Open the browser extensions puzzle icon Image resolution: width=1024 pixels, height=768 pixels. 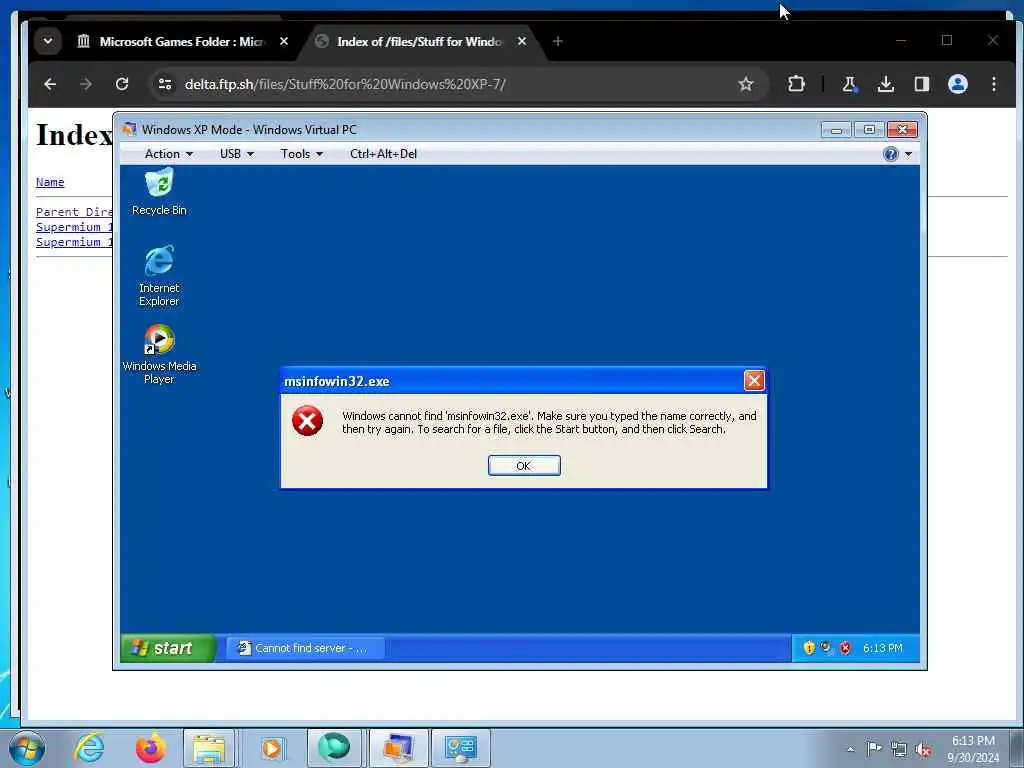(x=796, y=84)
